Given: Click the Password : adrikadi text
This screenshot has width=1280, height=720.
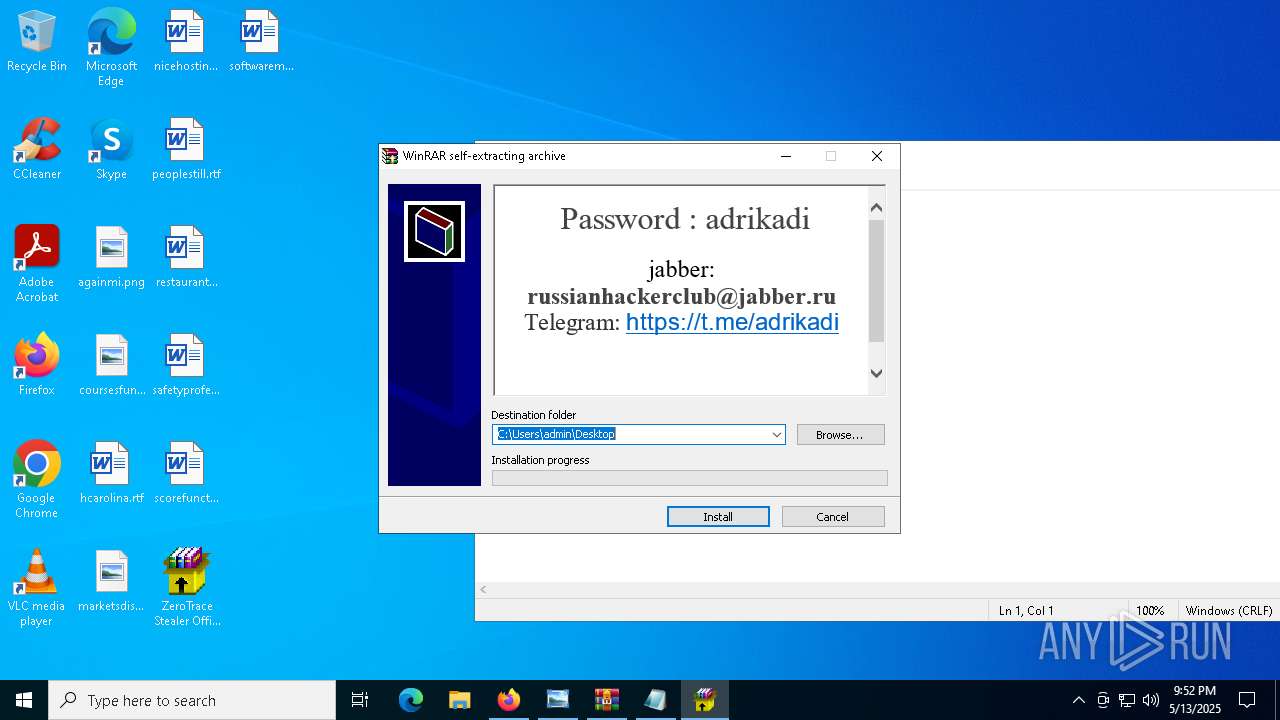Looking at the screenshot, I should (x=685, y=219).
